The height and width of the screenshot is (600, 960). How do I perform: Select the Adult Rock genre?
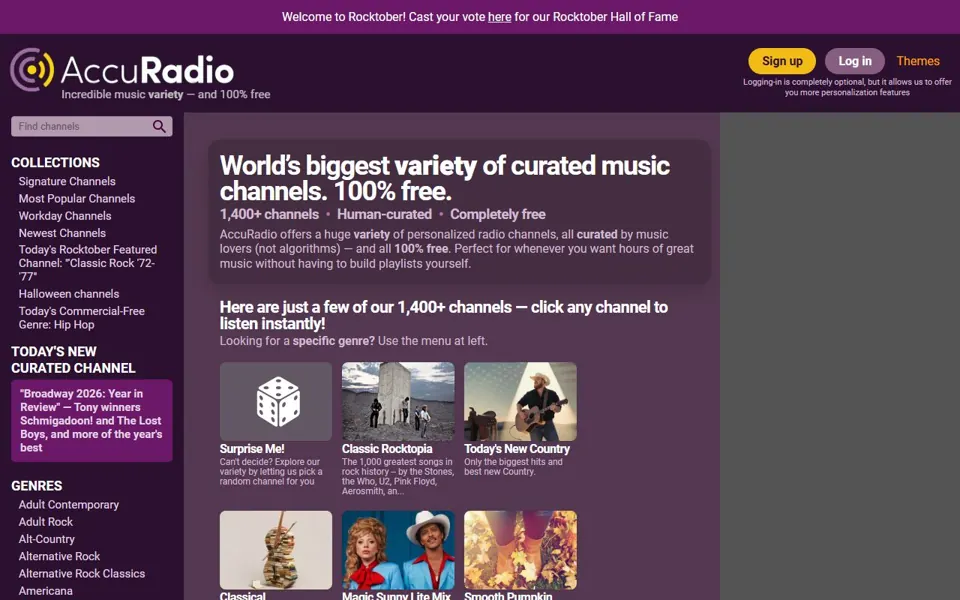coord(45,522)
